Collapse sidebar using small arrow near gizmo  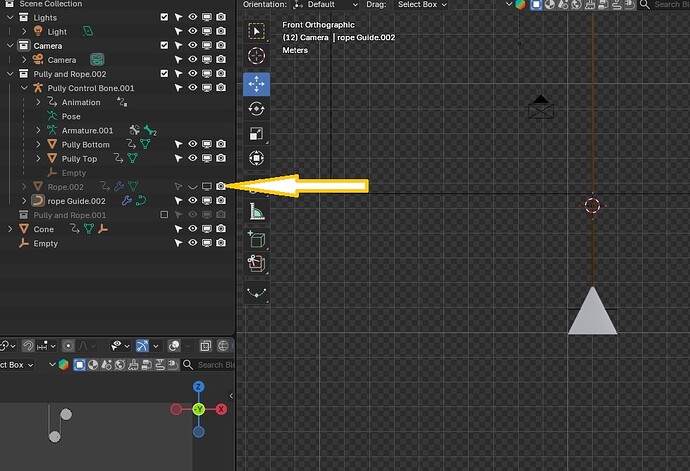(231, 396)
